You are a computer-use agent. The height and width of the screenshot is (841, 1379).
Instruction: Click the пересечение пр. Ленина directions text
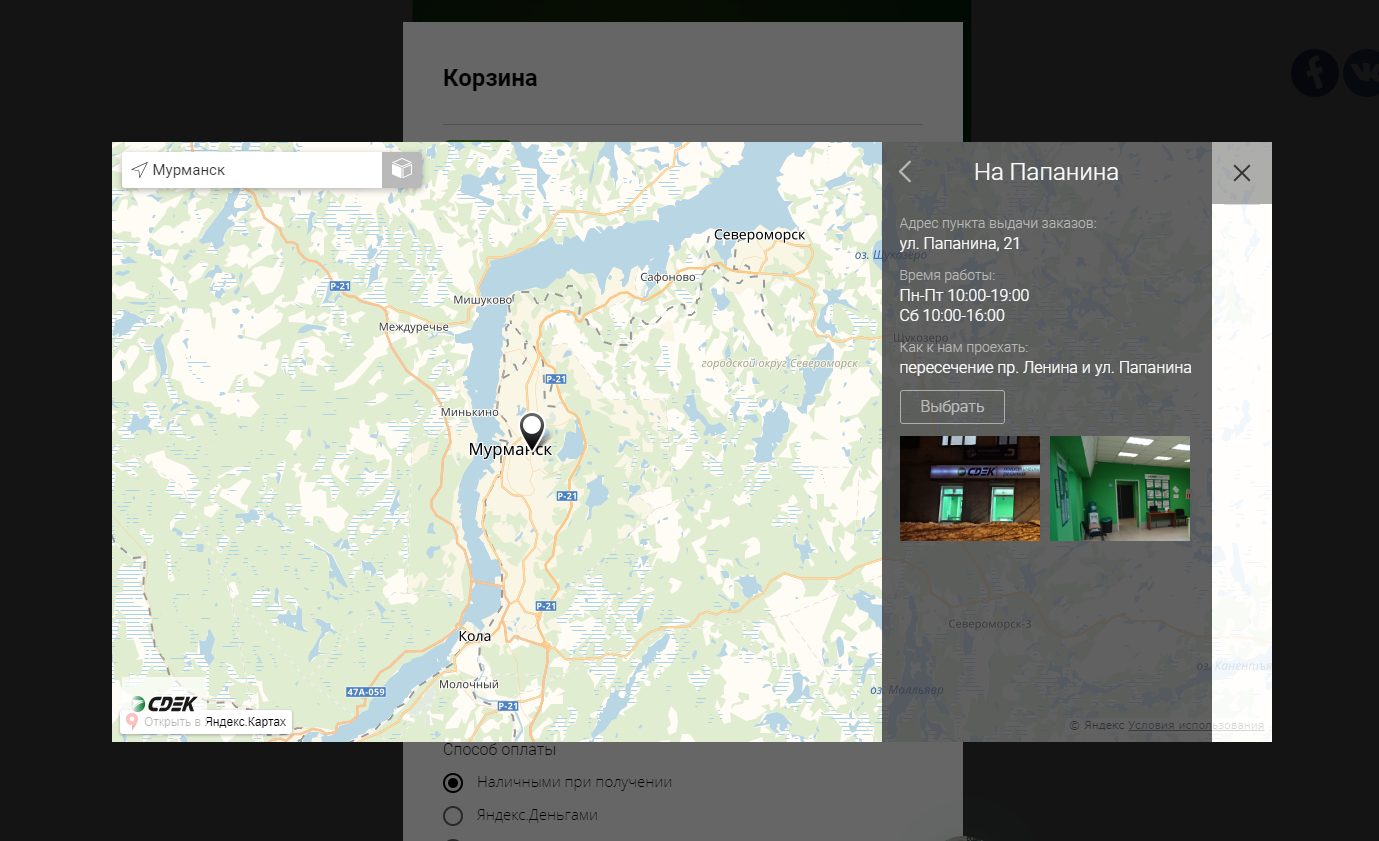click(1046, 367)
